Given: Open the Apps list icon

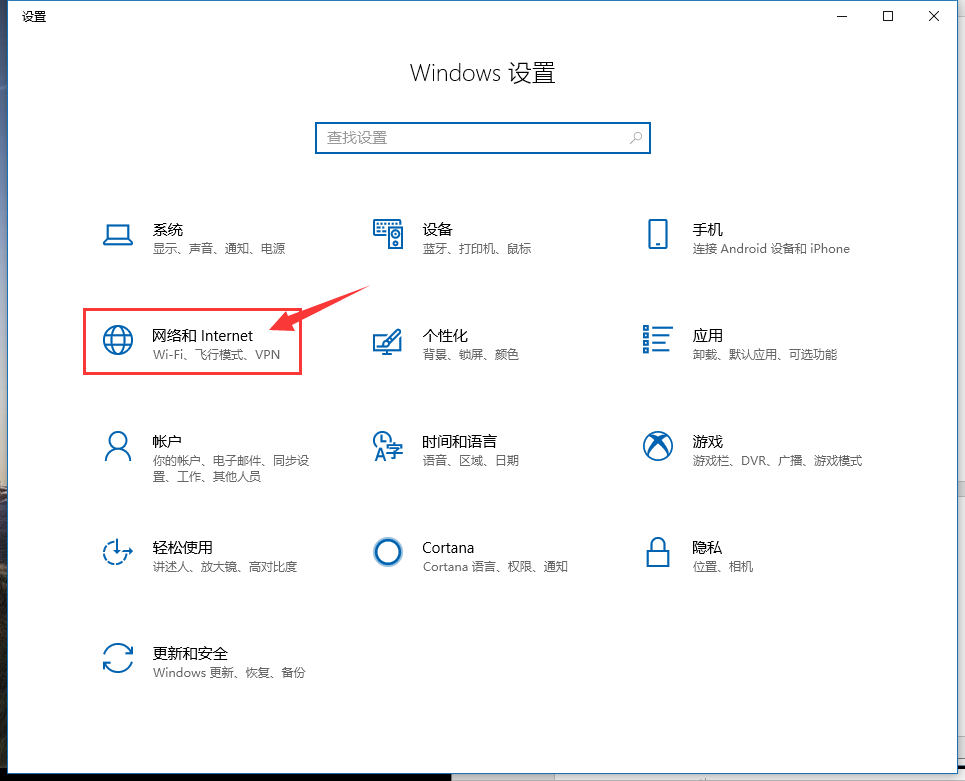Looking at the screenshot, I should [x=657, y=339].
